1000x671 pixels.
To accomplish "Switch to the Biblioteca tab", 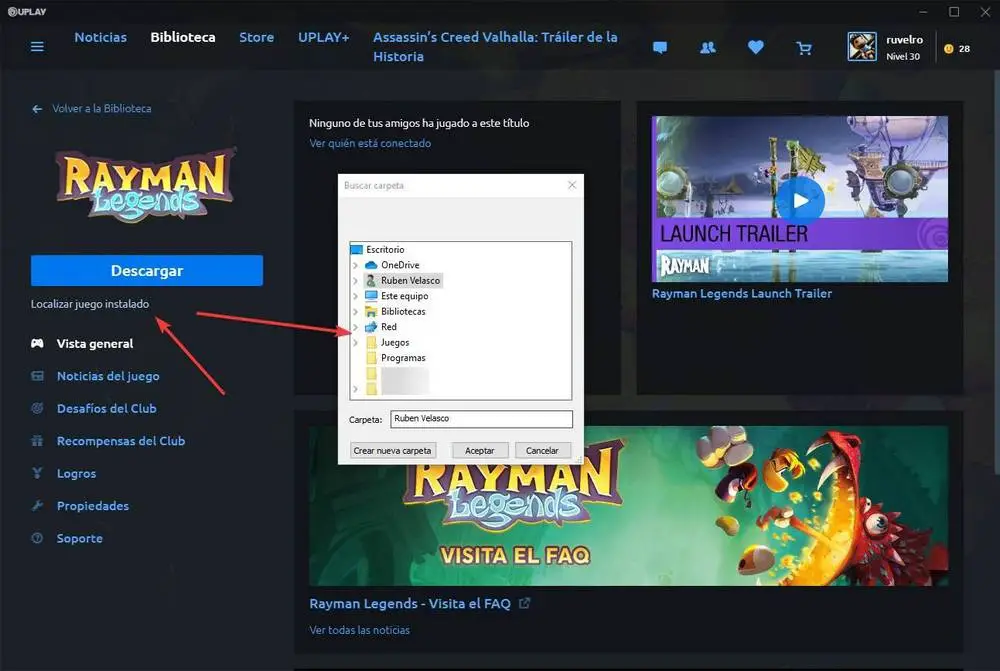I will coord(183,37).
